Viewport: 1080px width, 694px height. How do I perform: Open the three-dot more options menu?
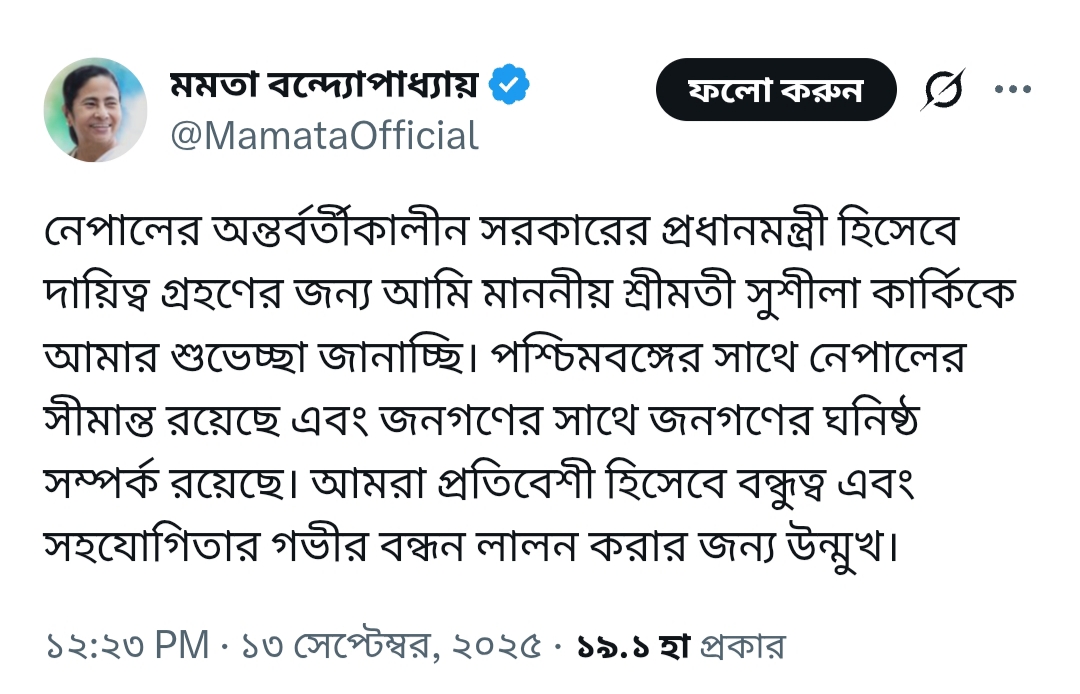point(1012,90)
